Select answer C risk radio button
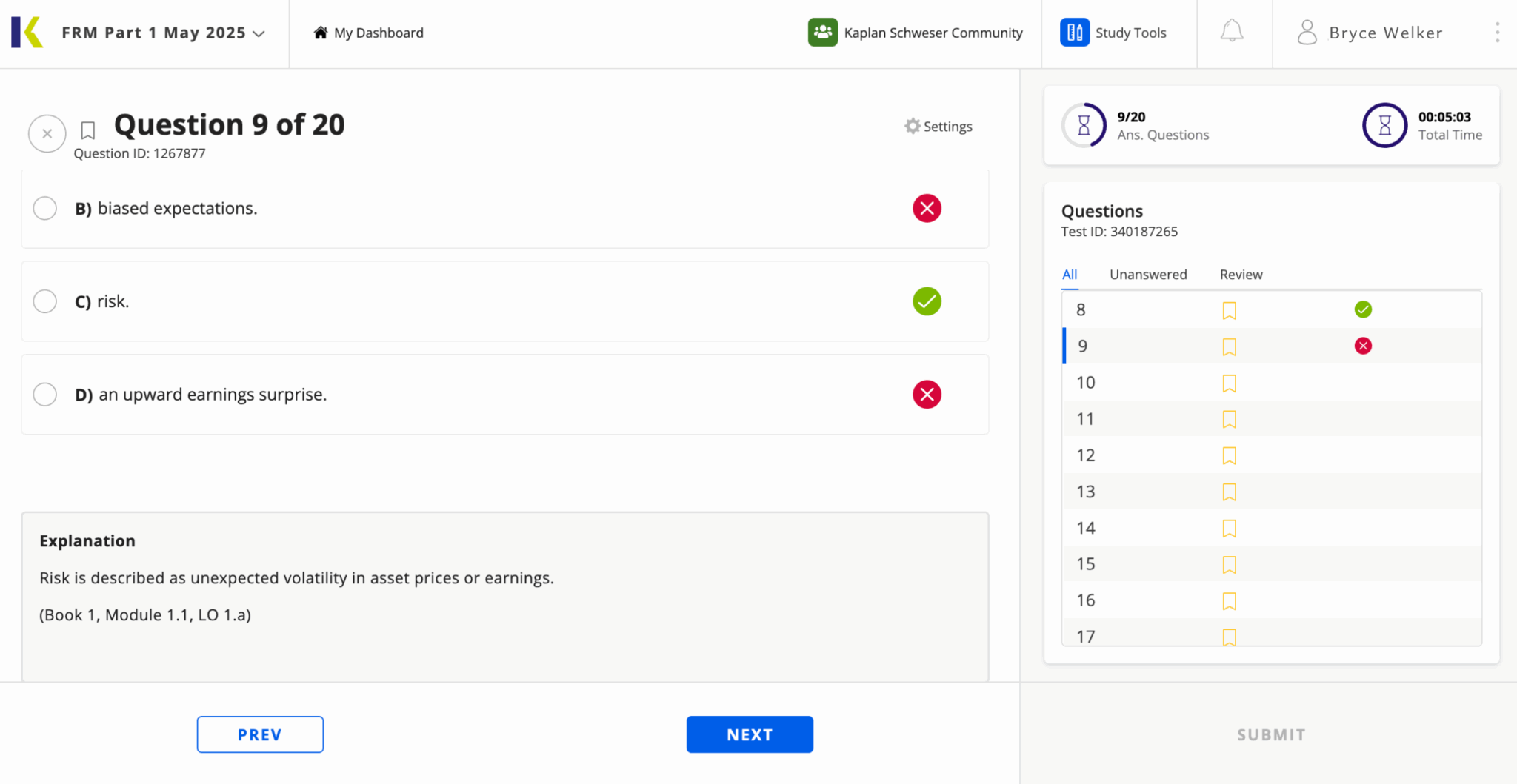 tap(45, 301)
